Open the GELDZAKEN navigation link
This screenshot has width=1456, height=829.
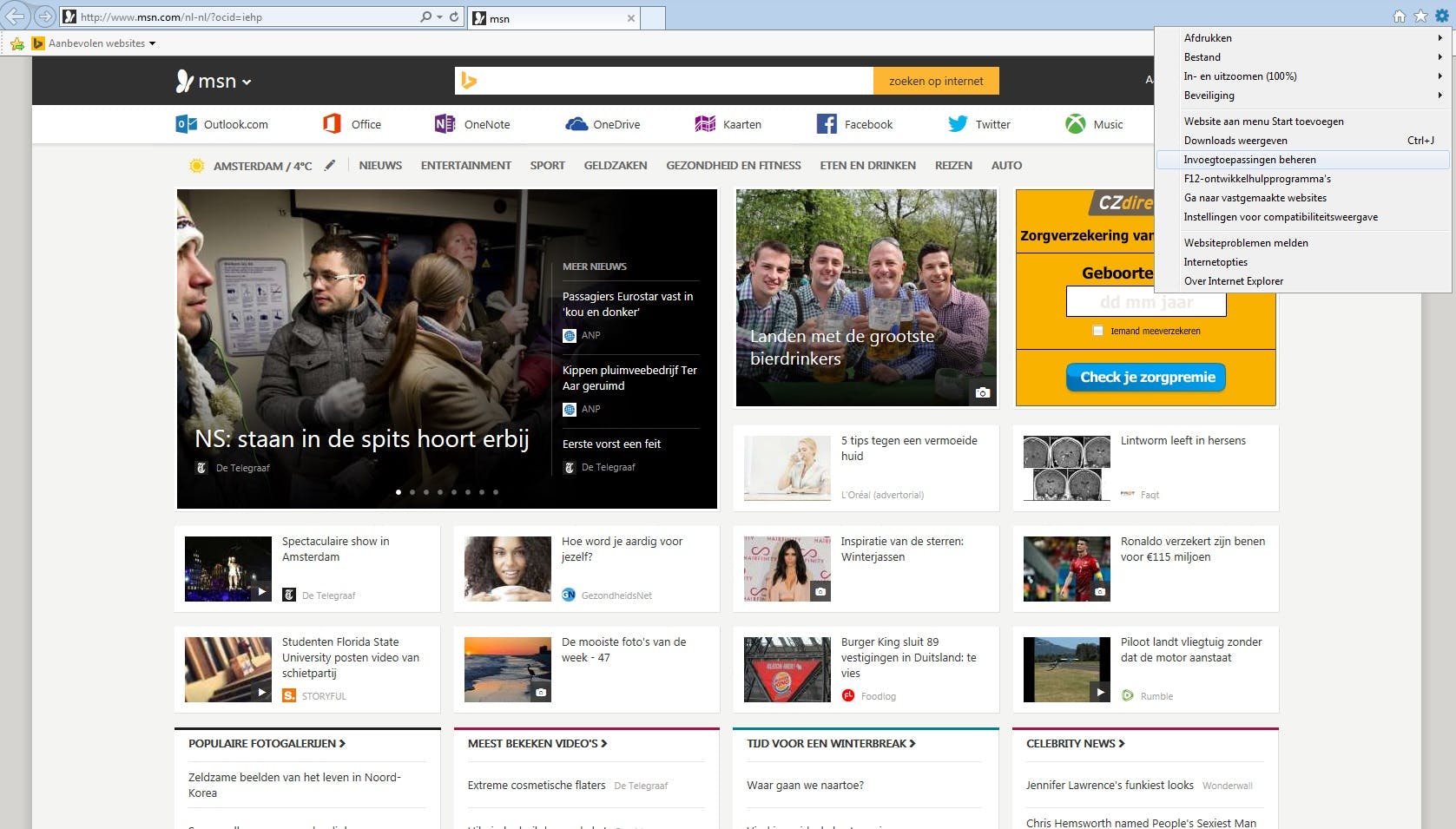(616, 165)
